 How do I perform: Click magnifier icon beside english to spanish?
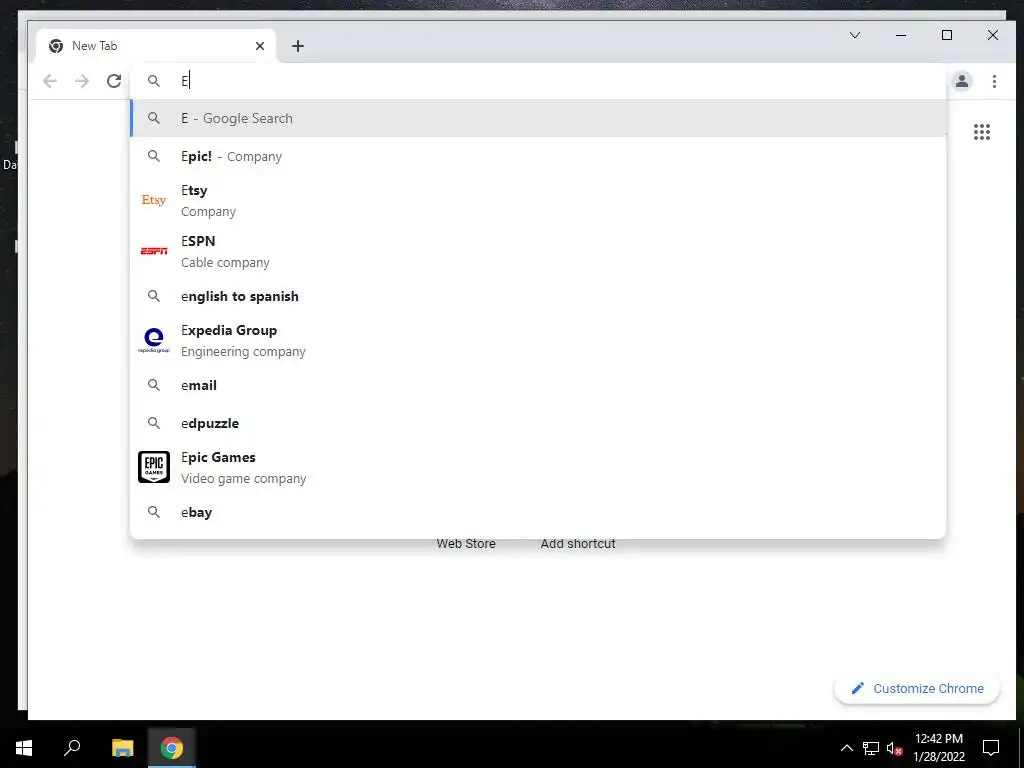tap(153, 296)
